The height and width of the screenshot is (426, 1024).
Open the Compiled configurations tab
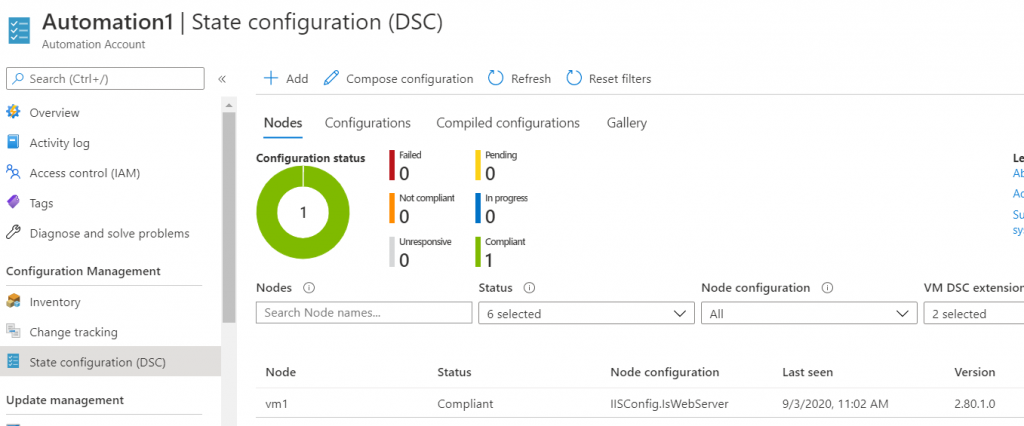click(507, 123)
